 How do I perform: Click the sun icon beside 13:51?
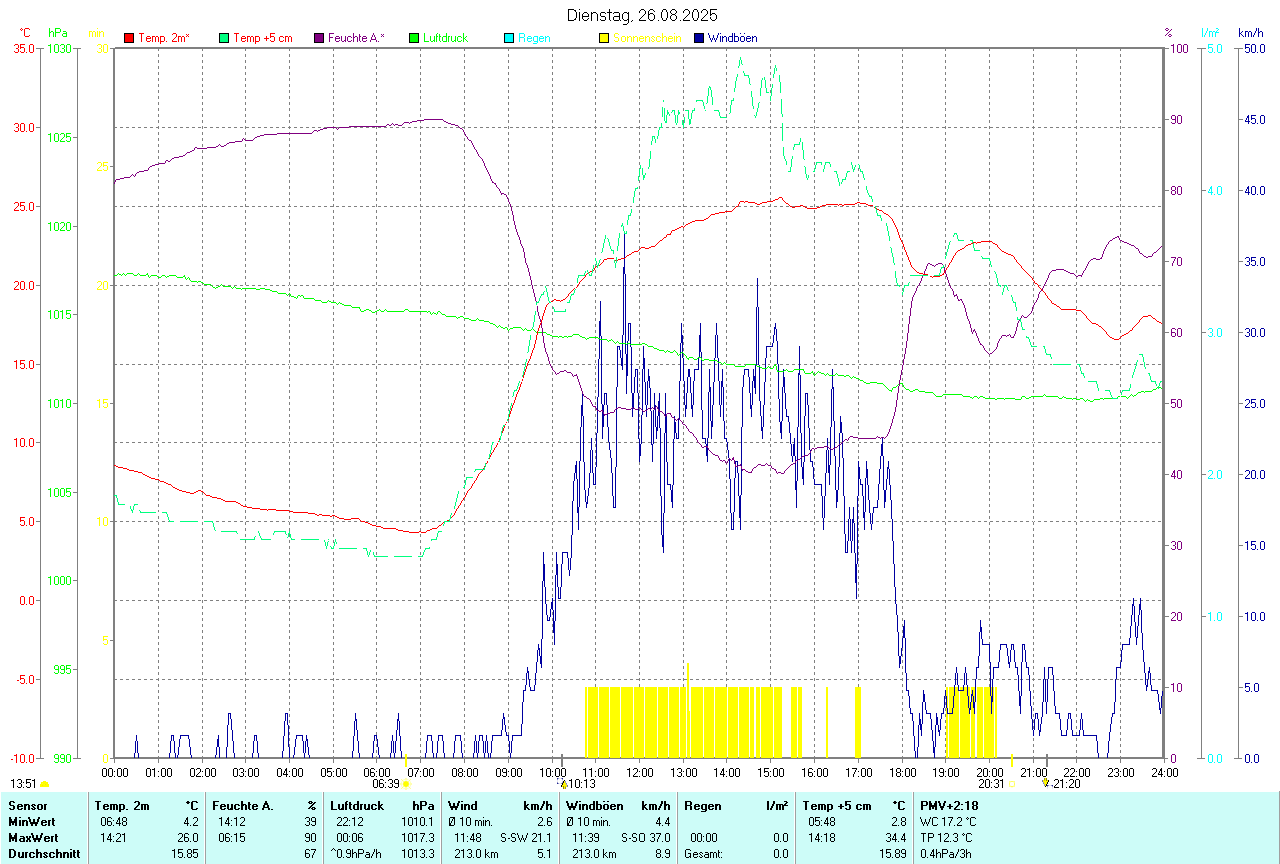coord(44,784)
